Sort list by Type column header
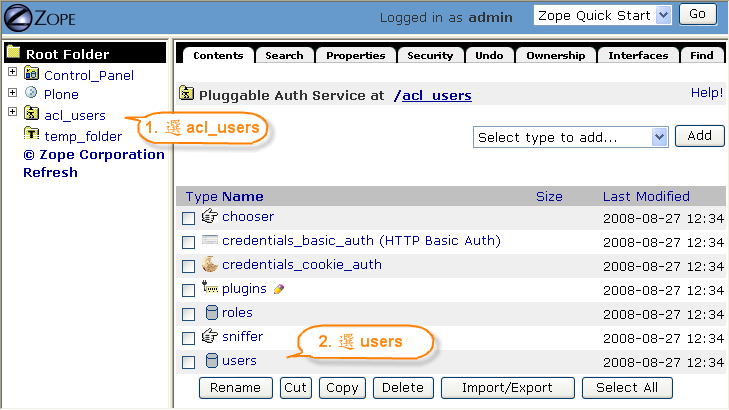Image resolution: width=729 pixels, height=410 pixels. pyautogui.click(x=201, y=197)
